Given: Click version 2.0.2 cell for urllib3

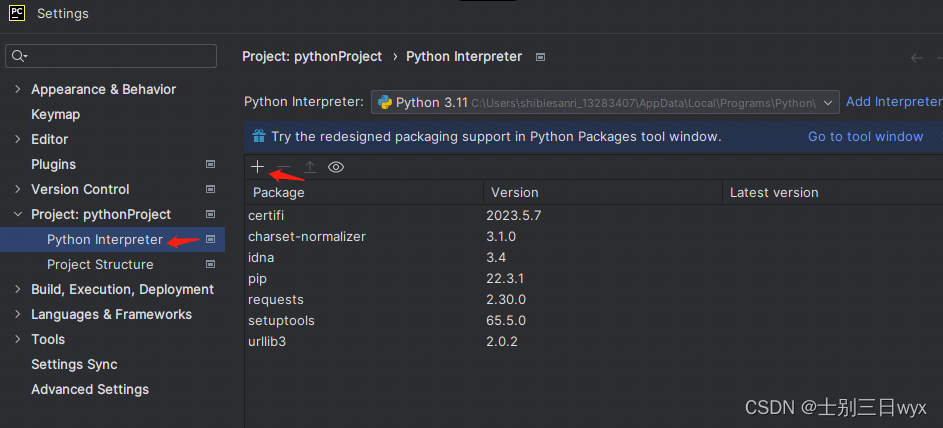Looking at the screenshot, I should tap(502, 341).
